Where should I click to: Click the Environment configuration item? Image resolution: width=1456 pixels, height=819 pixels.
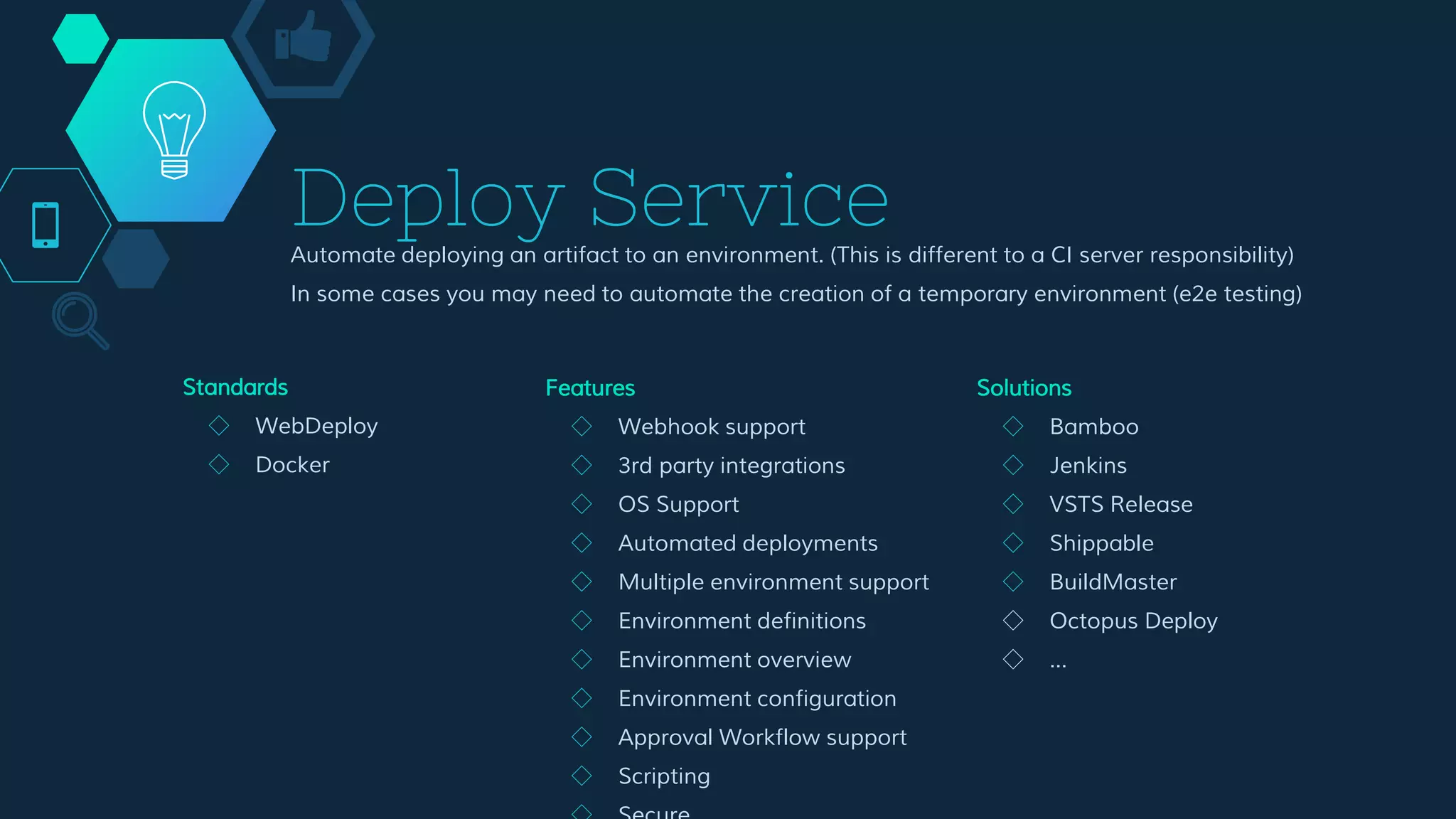tap(757, 699)
